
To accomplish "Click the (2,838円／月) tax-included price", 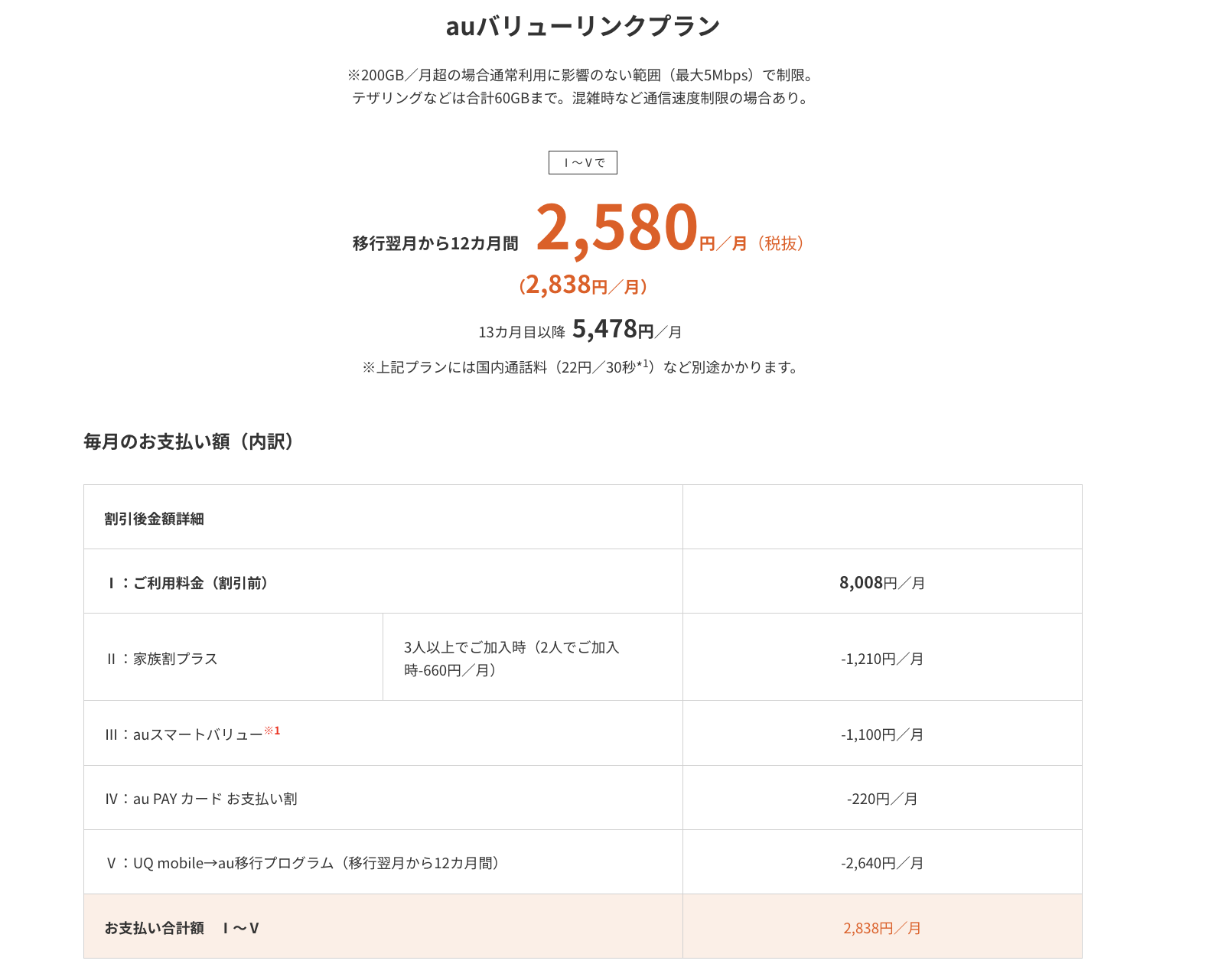I will [x=583, y=285].
